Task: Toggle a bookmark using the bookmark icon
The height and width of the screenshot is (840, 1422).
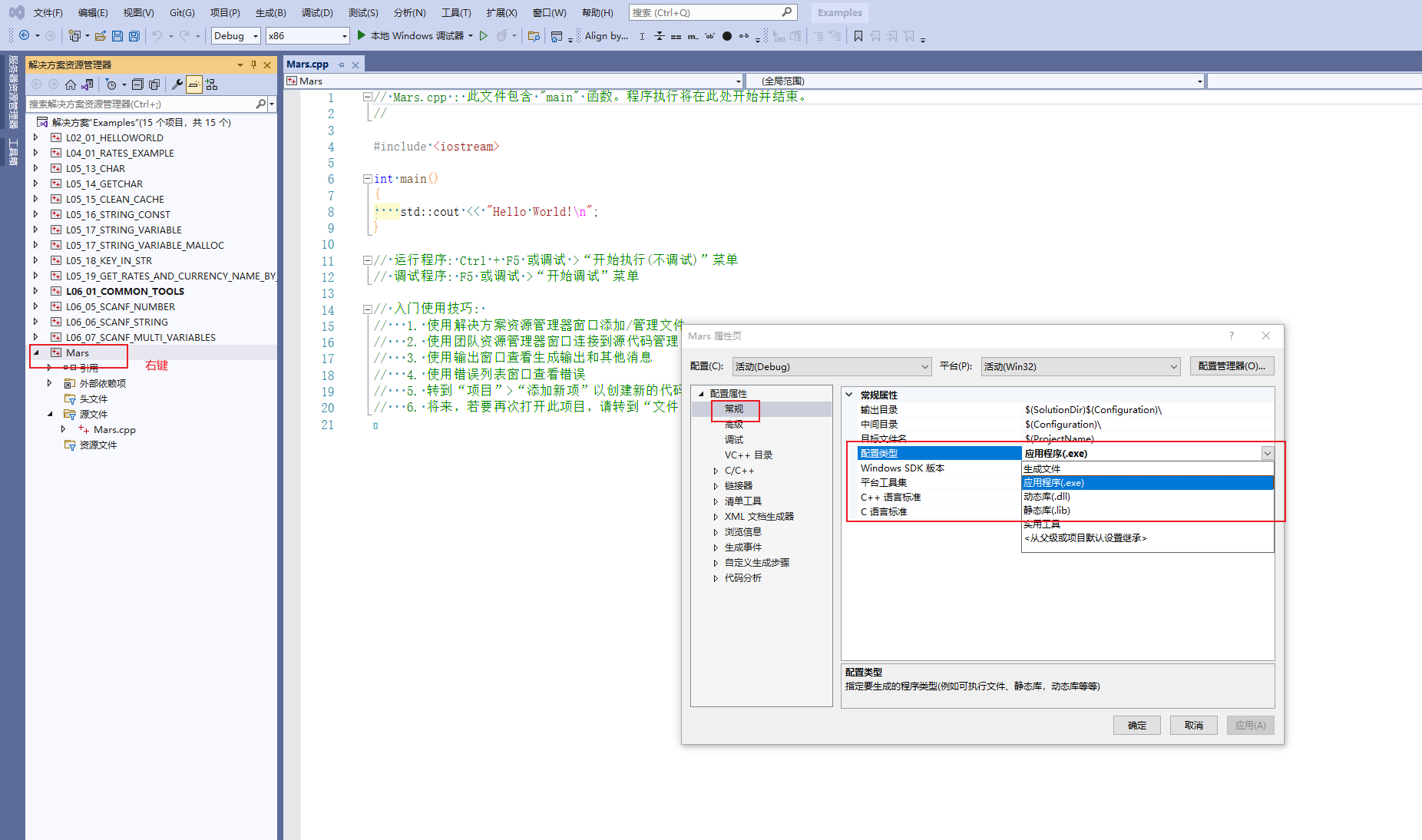Action: click(858, 35)
